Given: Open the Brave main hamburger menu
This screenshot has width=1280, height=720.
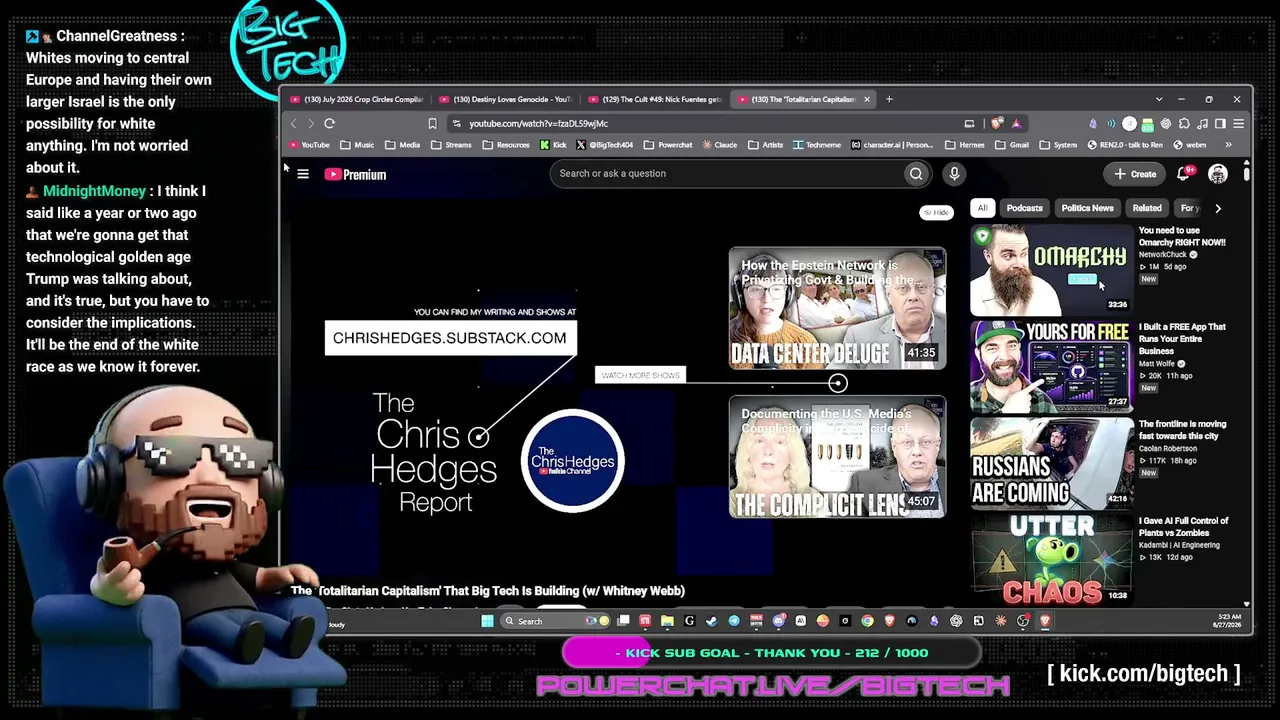Looking at the screenshot, I should click(1238, 123).
